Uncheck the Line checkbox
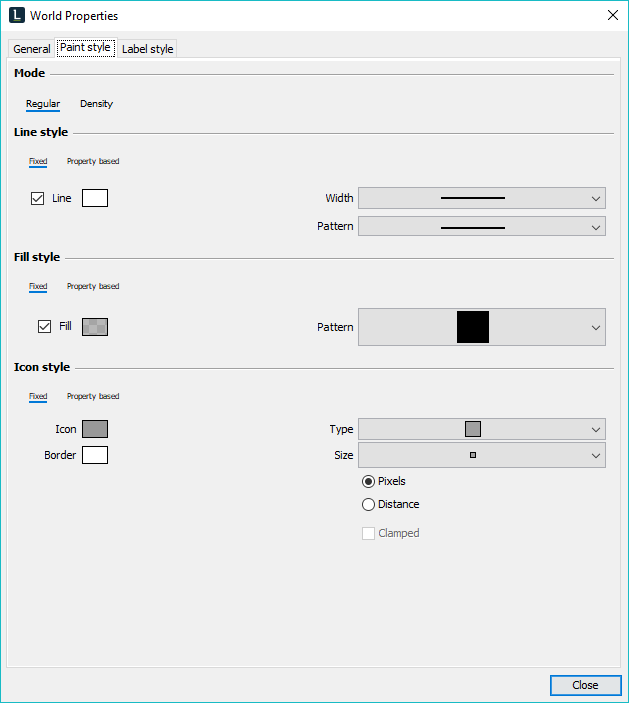629x703 pixels. tap(38, 198)
